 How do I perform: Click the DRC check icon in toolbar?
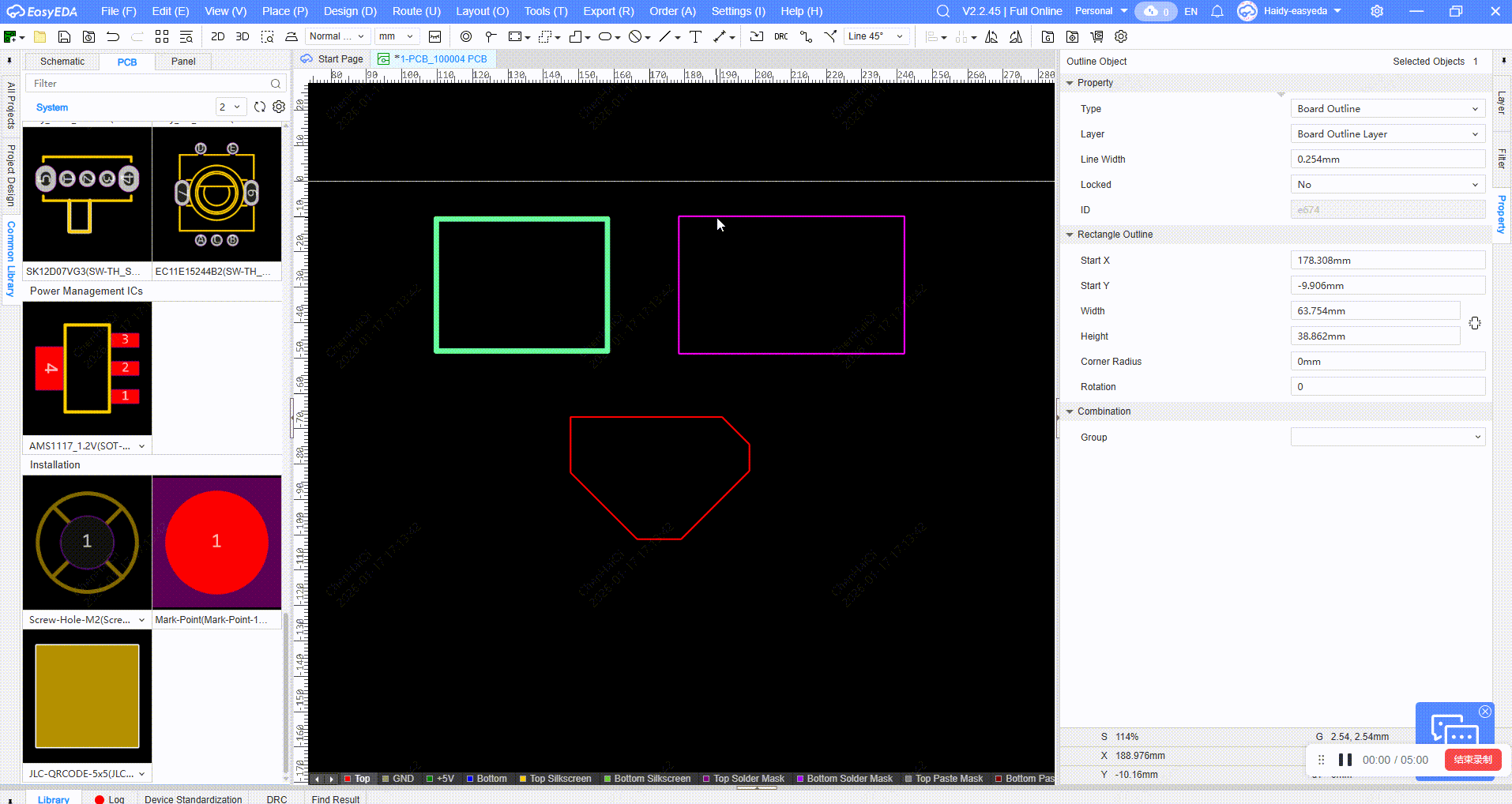[x=780, y=36]
